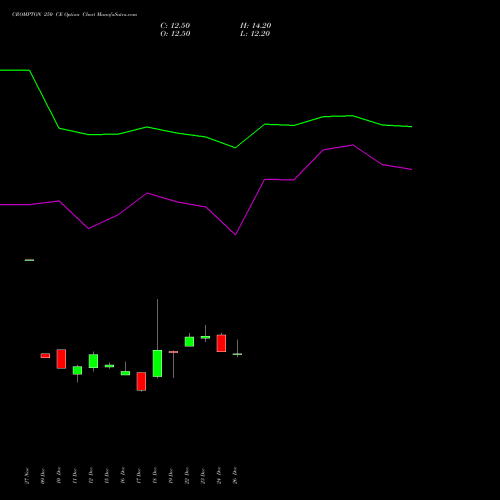This screenshot has height=500, width=500.
Task: Select the green 11 Dec candlestick
Action: pos(77,374)
